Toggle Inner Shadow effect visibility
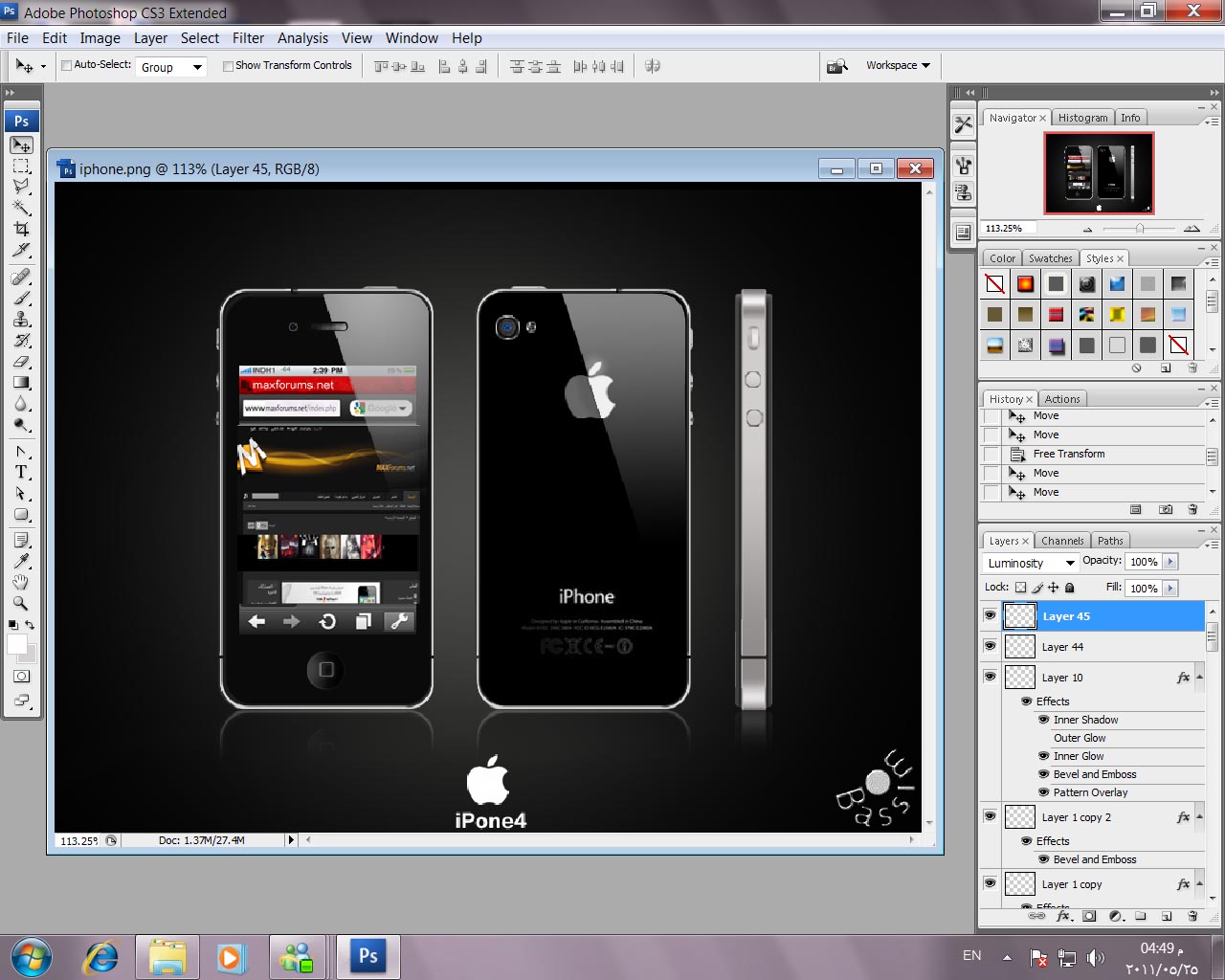Viewport: 1225px width, 980px height. point(1044,720)
